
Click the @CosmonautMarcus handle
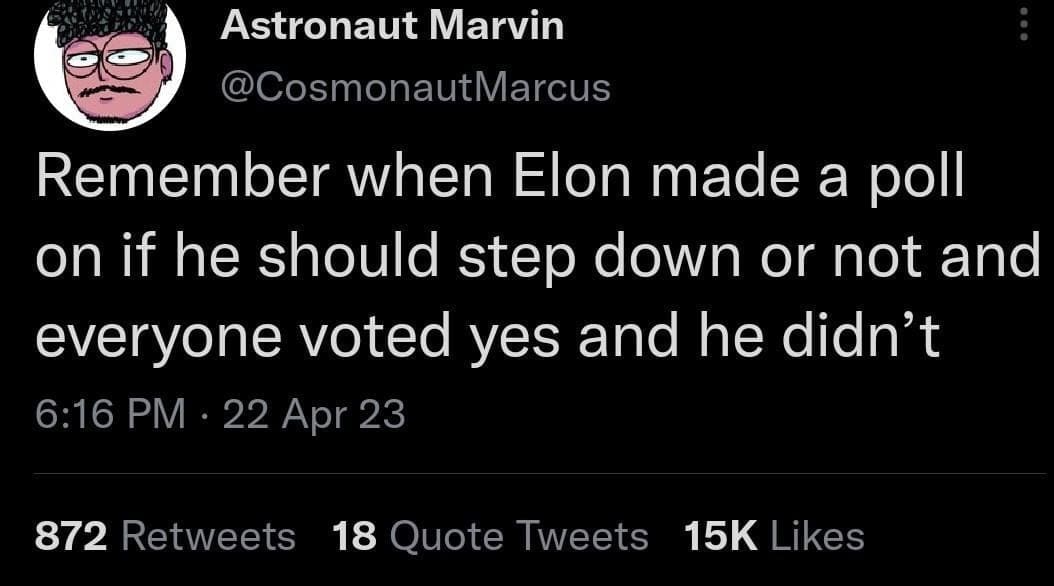click(415, 87)
